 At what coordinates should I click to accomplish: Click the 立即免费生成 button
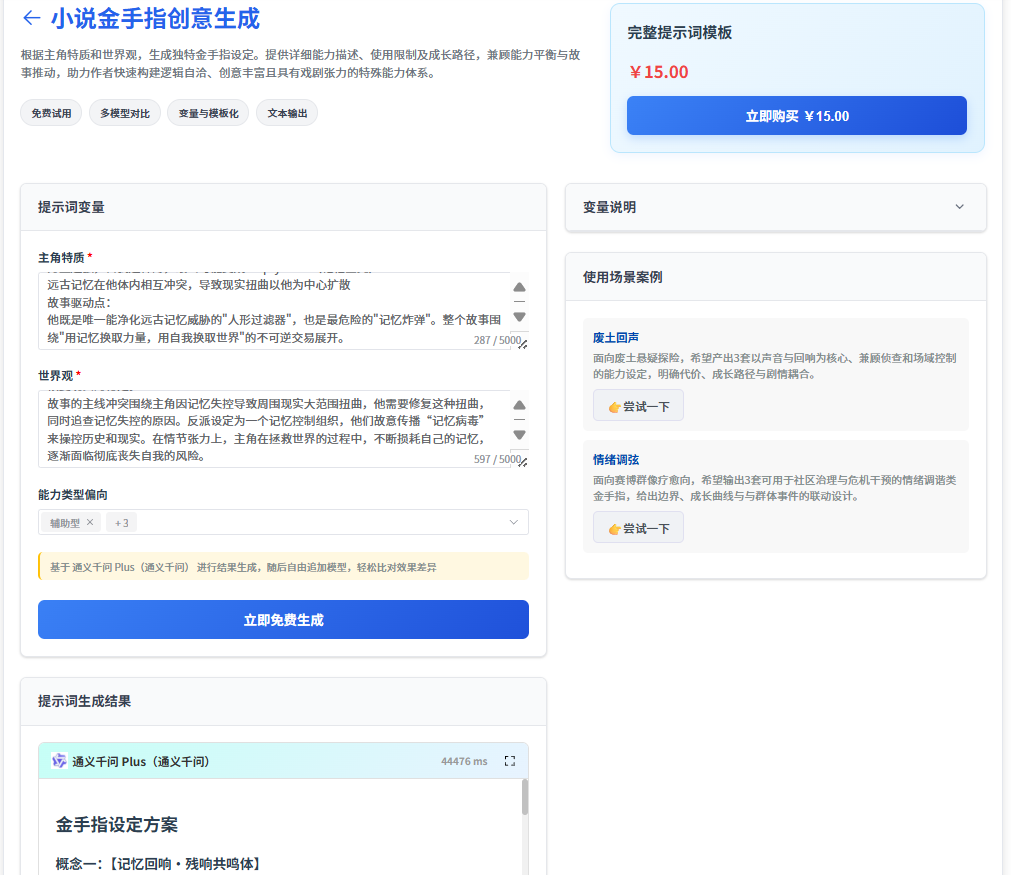tap(283, 619)
